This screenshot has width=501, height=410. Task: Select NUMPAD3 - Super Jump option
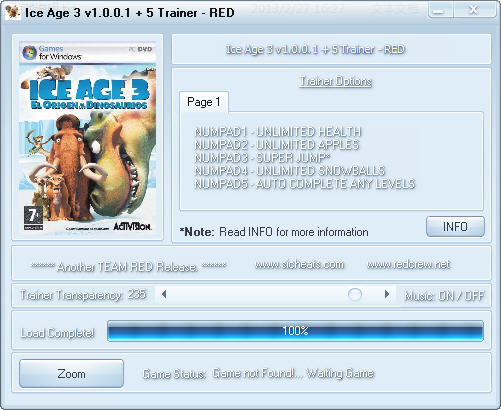(x=262, y=158)
